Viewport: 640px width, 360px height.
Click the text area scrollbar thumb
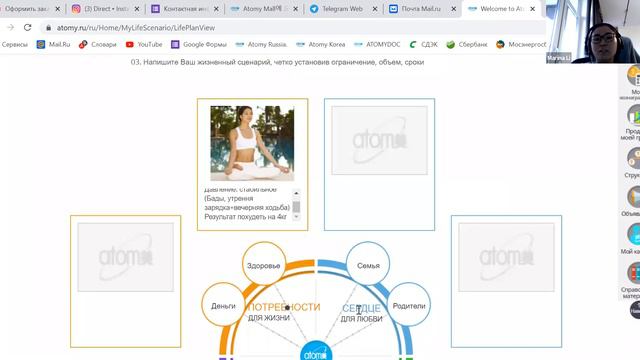point(296,206)
